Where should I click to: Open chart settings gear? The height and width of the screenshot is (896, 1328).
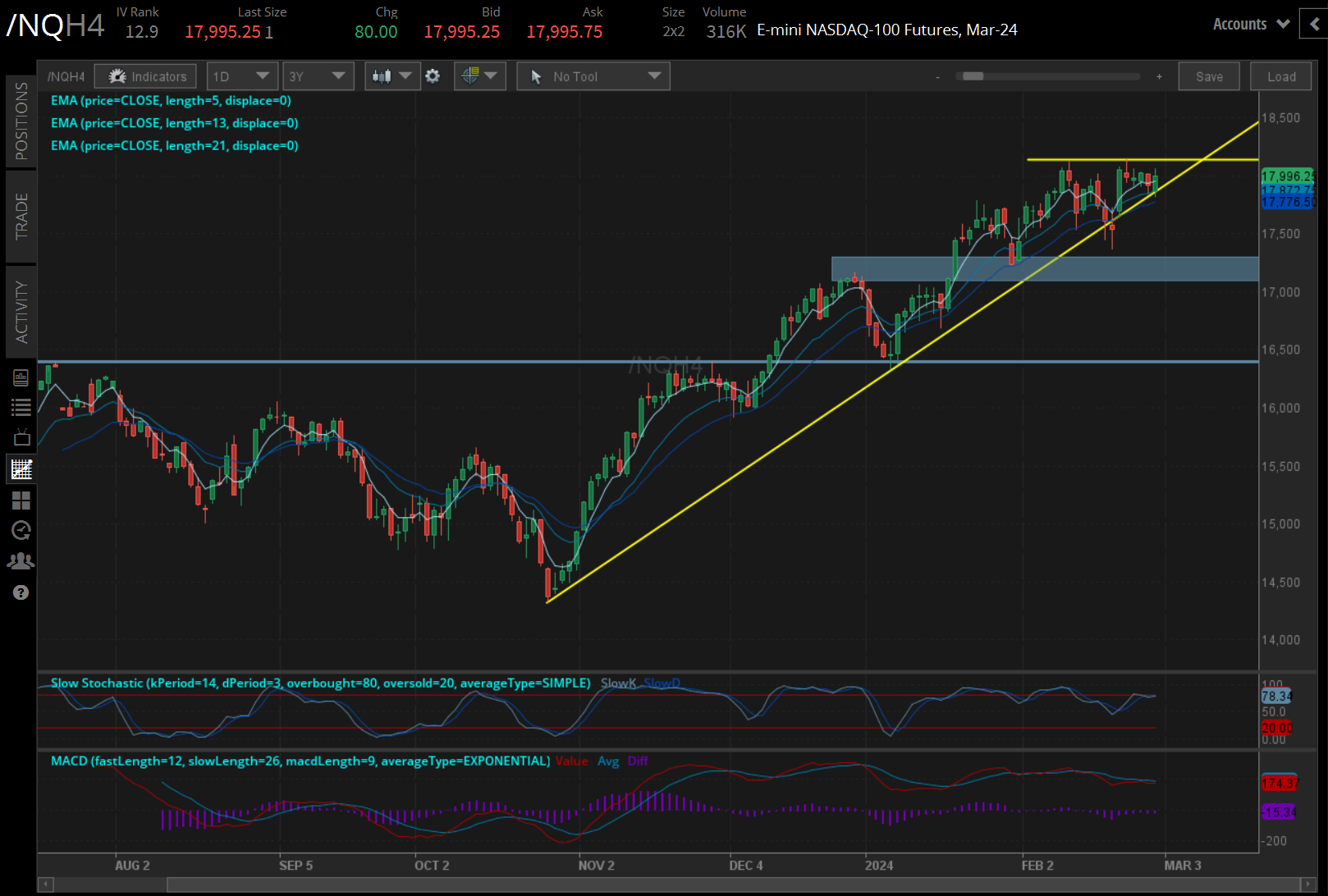tap(433, 76)
